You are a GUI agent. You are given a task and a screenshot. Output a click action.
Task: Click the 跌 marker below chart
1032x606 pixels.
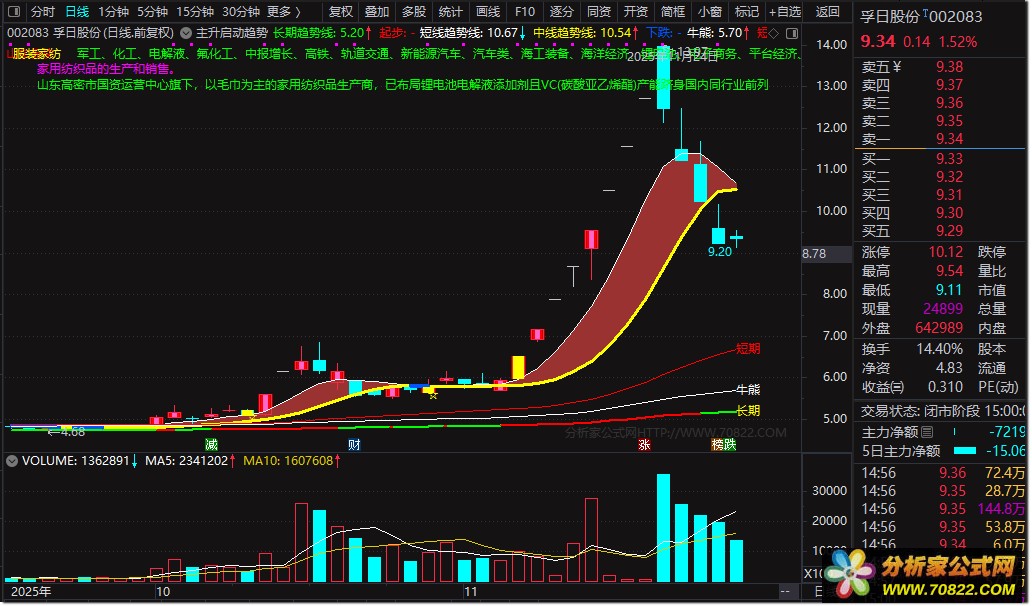tap(730, 445)
